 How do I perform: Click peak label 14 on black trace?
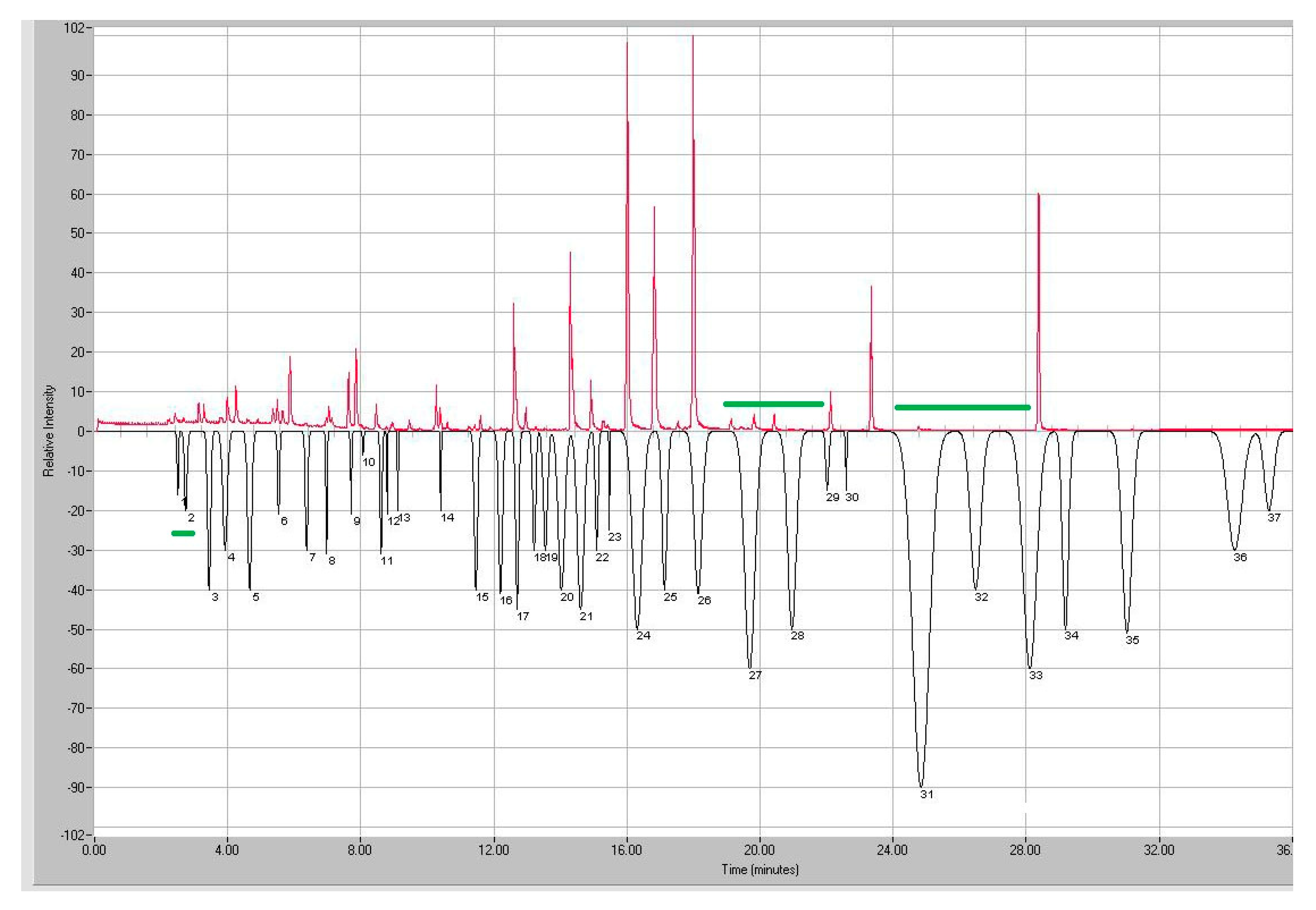(x=448, y=517)
